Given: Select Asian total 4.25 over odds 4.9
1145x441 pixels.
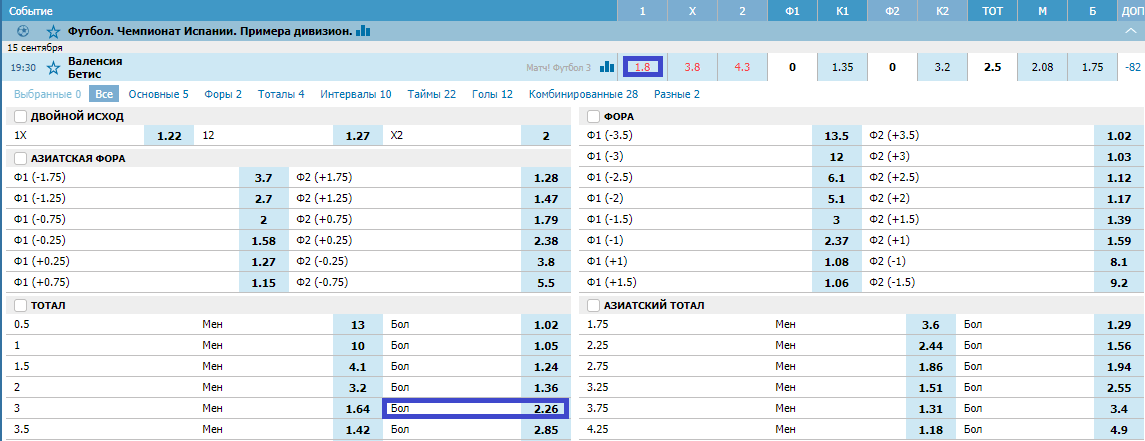Looking at the screenshot, I should (1119, 429).
